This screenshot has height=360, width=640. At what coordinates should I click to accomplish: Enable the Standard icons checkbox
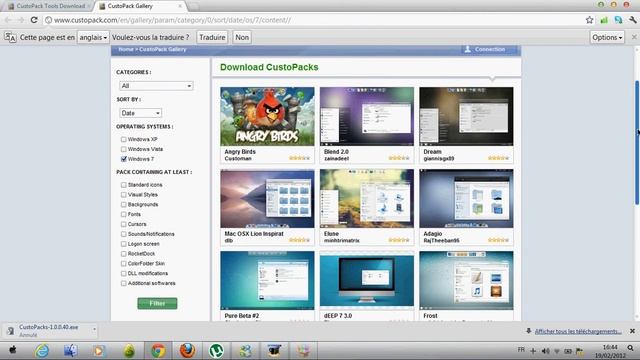[124, 185]
